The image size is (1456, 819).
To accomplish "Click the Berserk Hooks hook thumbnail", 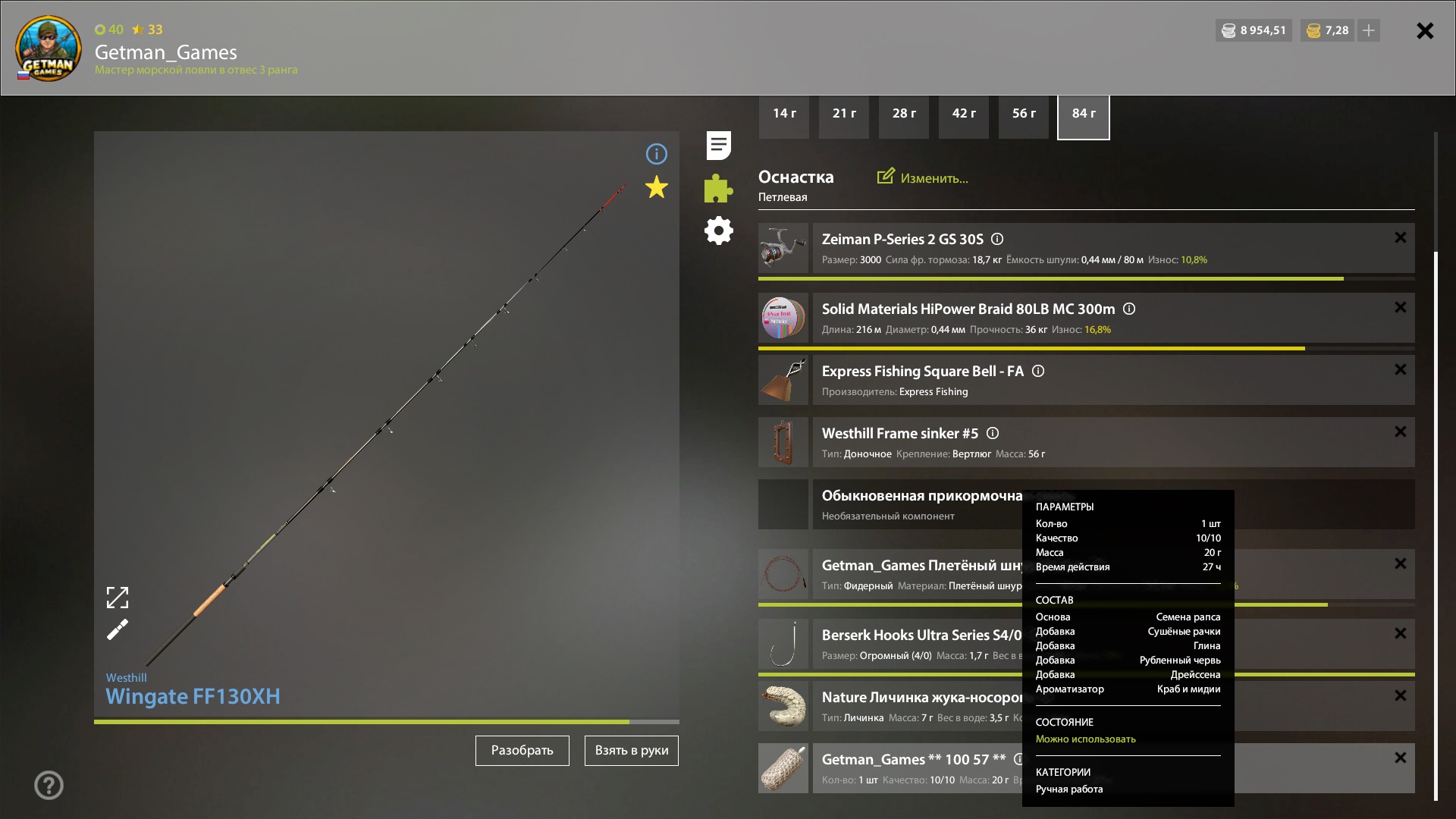I will 783,644.
